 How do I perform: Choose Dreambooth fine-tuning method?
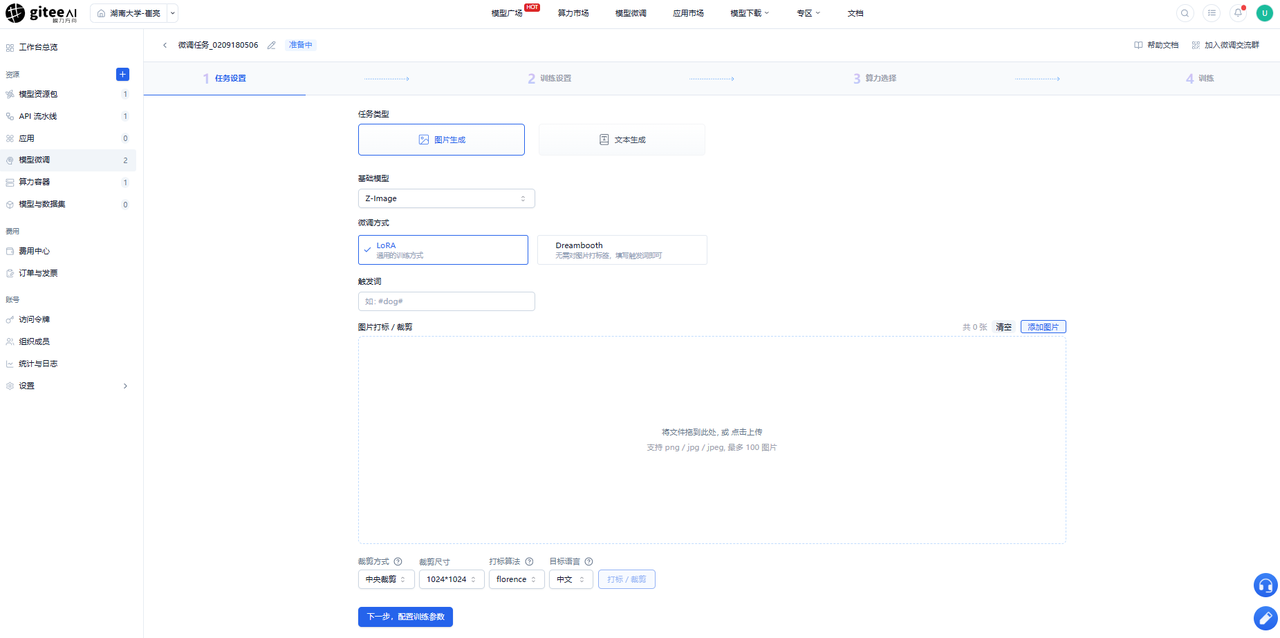pyautogui.click(x=622, y=250)
